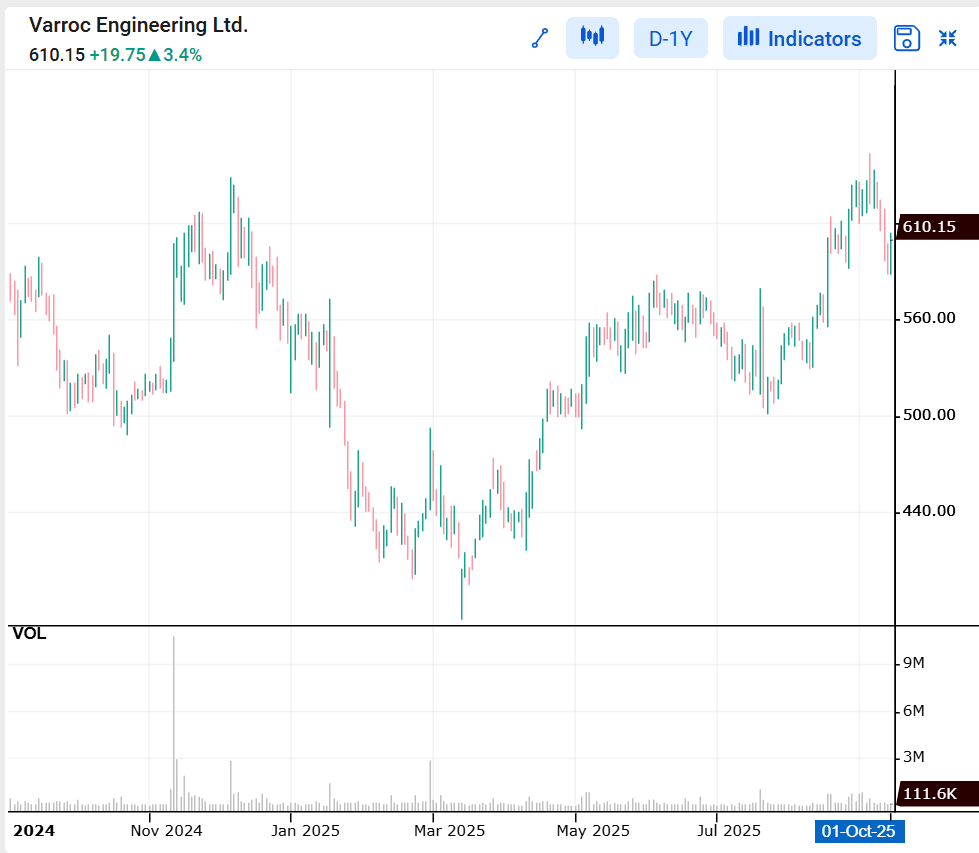Click the 3M volume axis label
979x853 pixels.
click(913, 757)
